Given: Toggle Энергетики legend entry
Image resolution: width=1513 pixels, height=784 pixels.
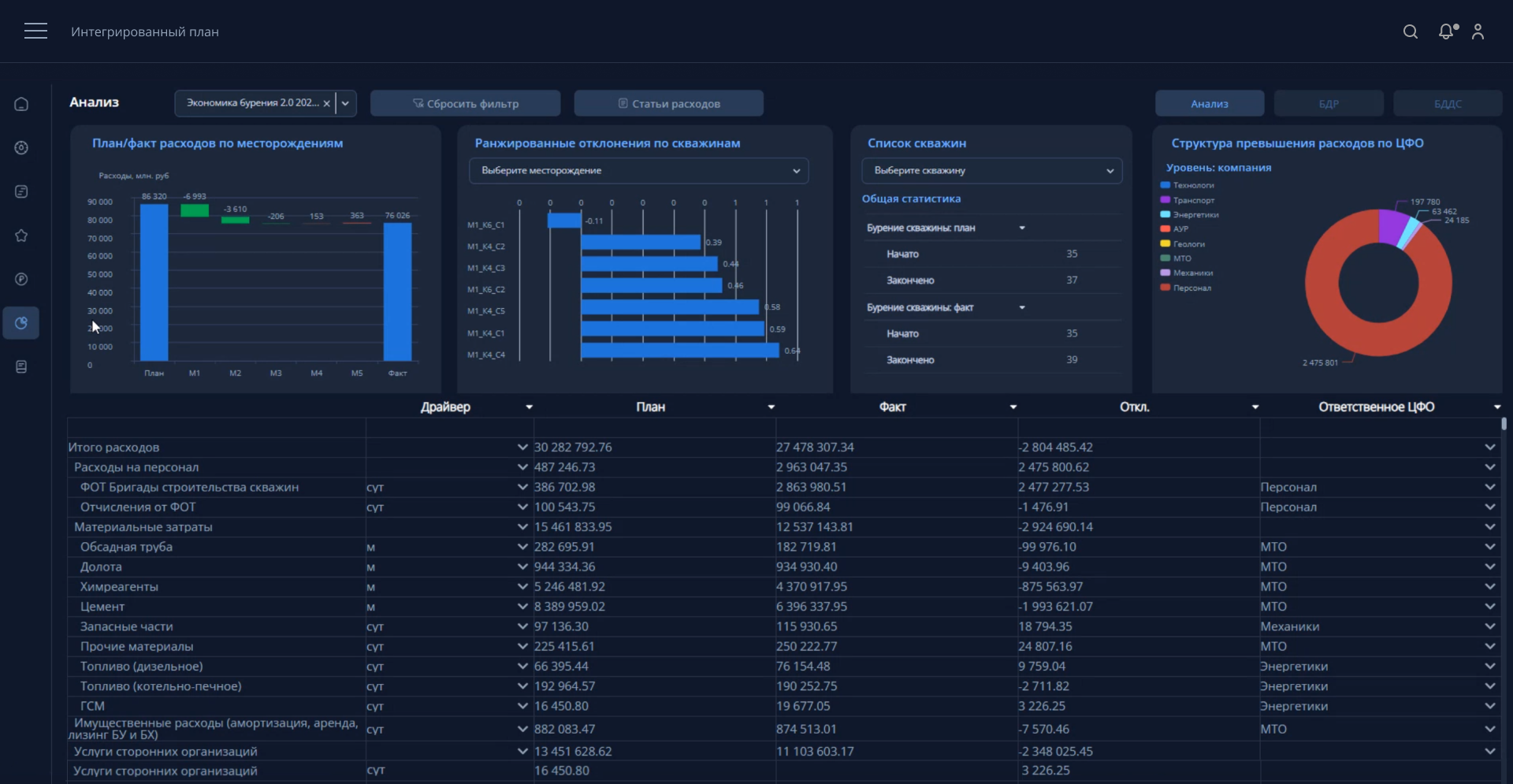Looking at the screenshot, I should pyautogui.click(x=1195, y=214).
